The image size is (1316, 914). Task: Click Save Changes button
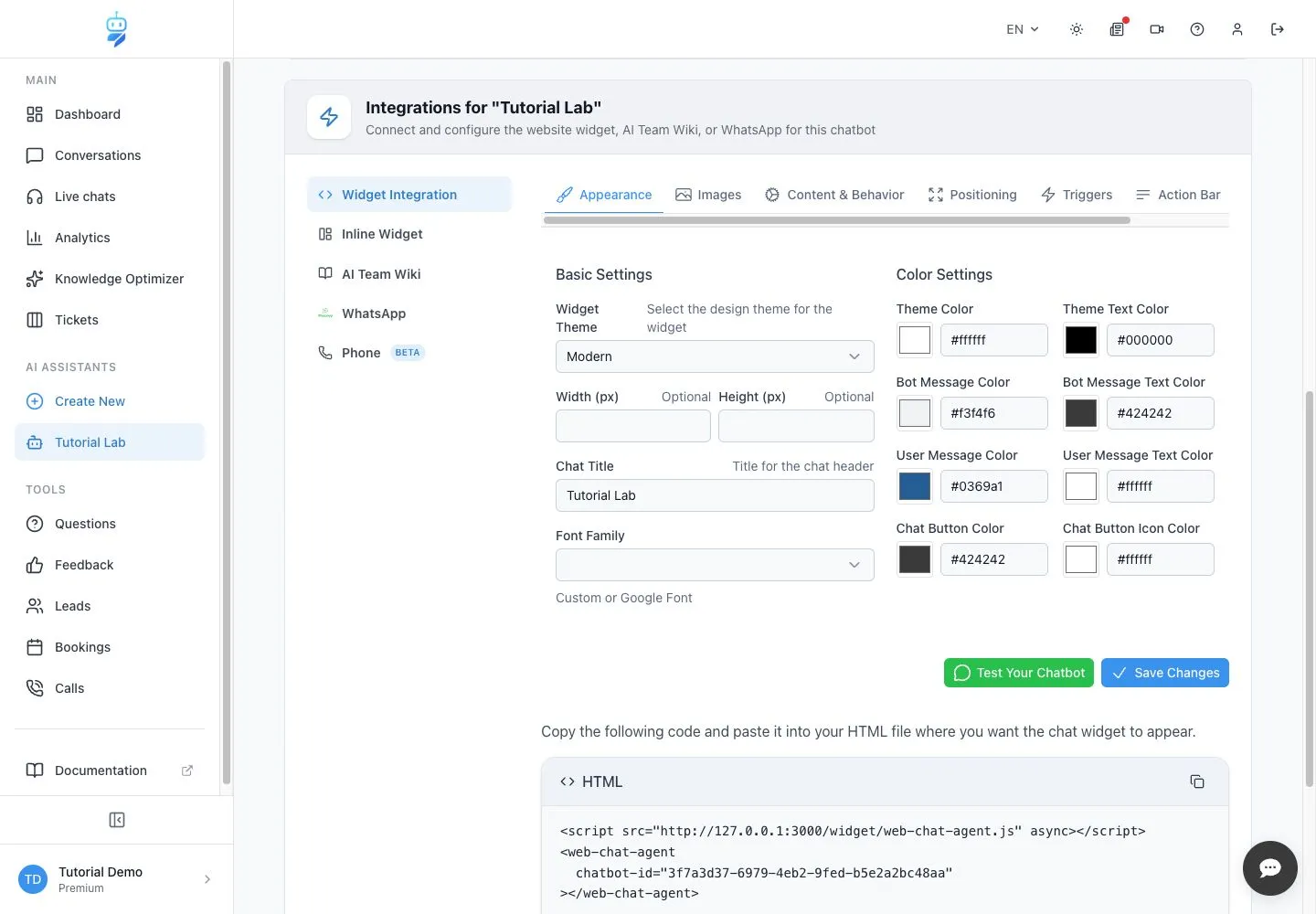point(1165,673)
